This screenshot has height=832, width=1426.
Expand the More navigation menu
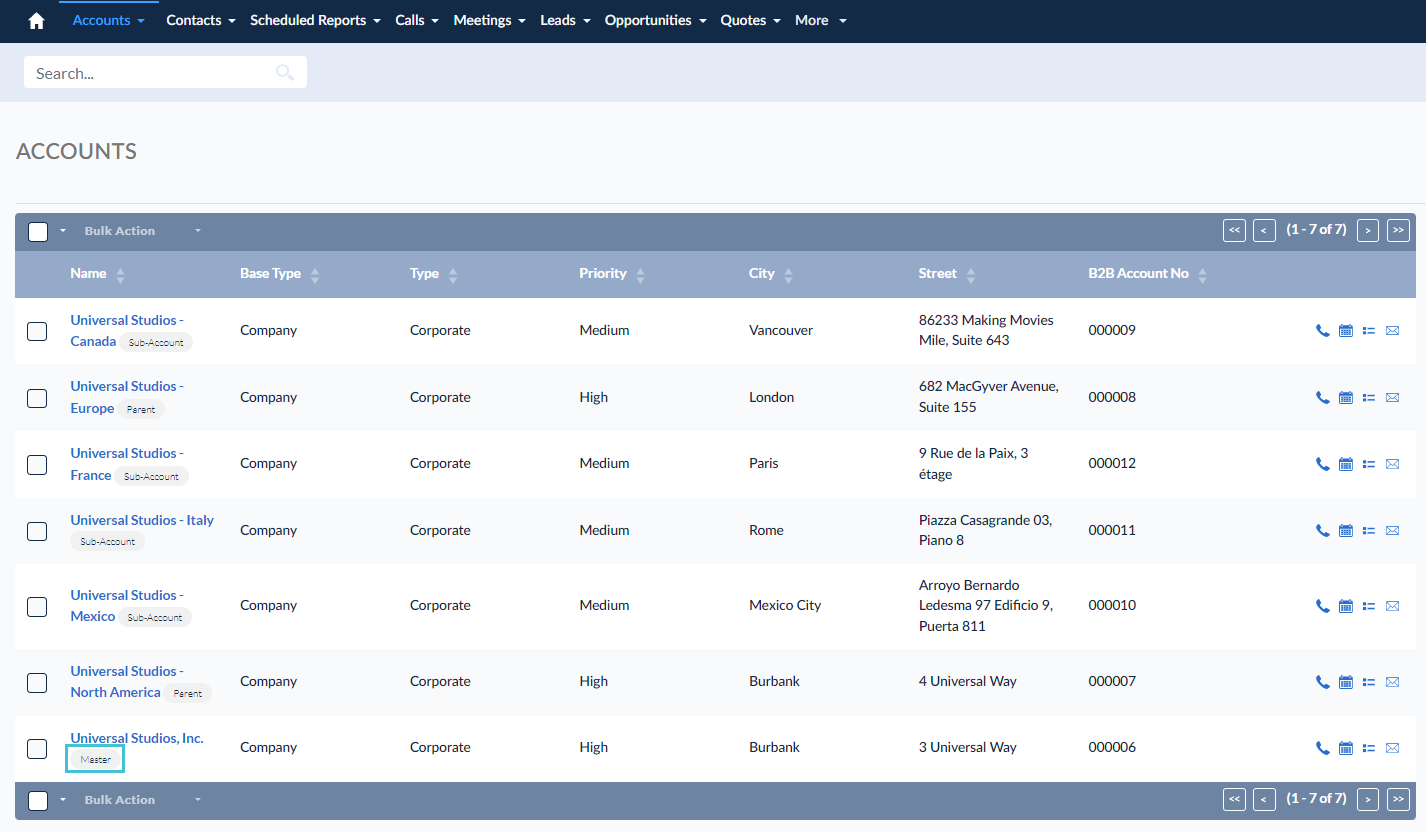[820, 20]
